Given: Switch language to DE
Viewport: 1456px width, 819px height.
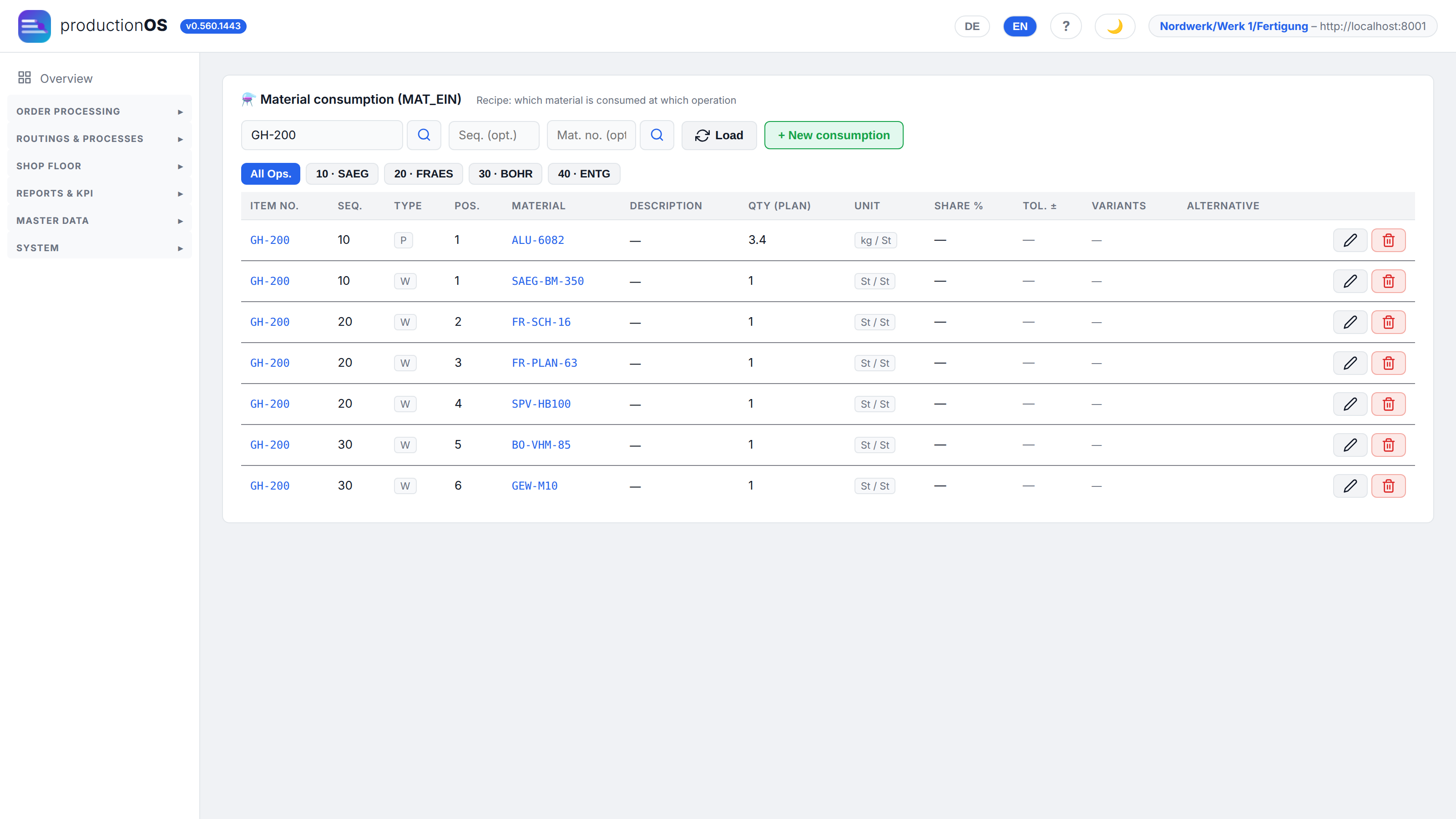Looking at the screenshot, I should coord(971,26).
